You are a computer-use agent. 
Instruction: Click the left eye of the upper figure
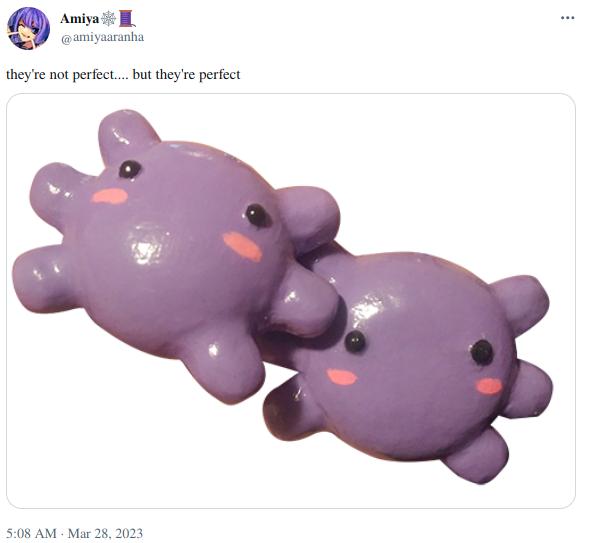[130, 169]
